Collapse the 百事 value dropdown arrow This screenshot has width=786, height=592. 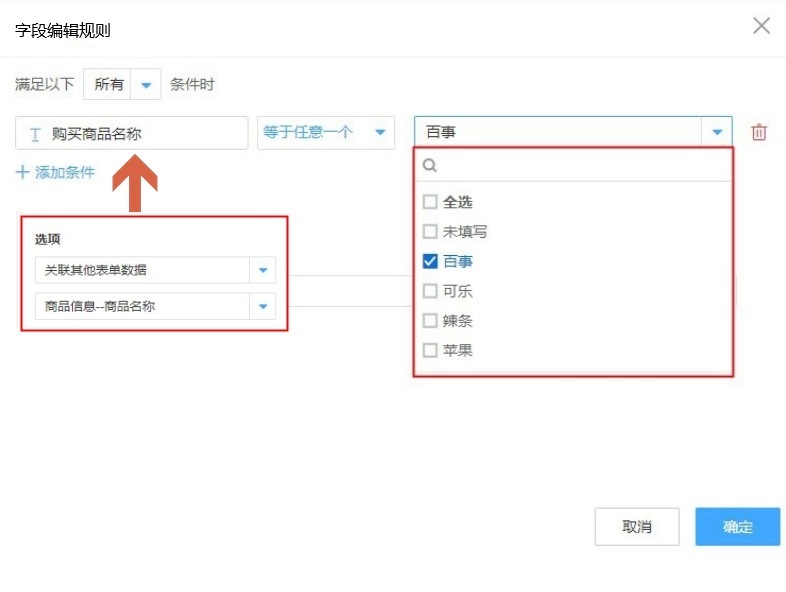pos(717,133)
